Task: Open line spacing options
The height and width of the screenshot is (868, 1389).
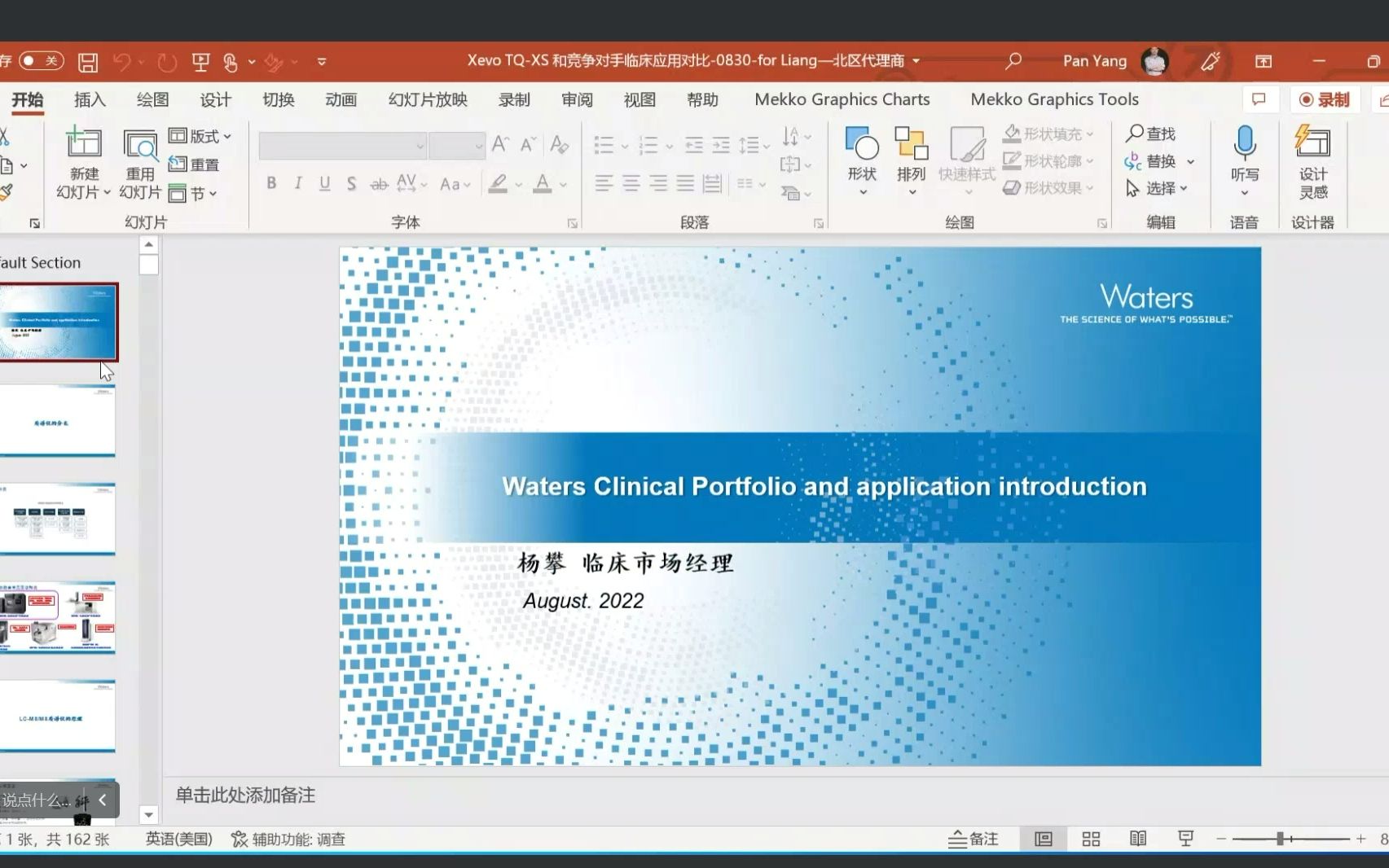Action: coord(754,146)
